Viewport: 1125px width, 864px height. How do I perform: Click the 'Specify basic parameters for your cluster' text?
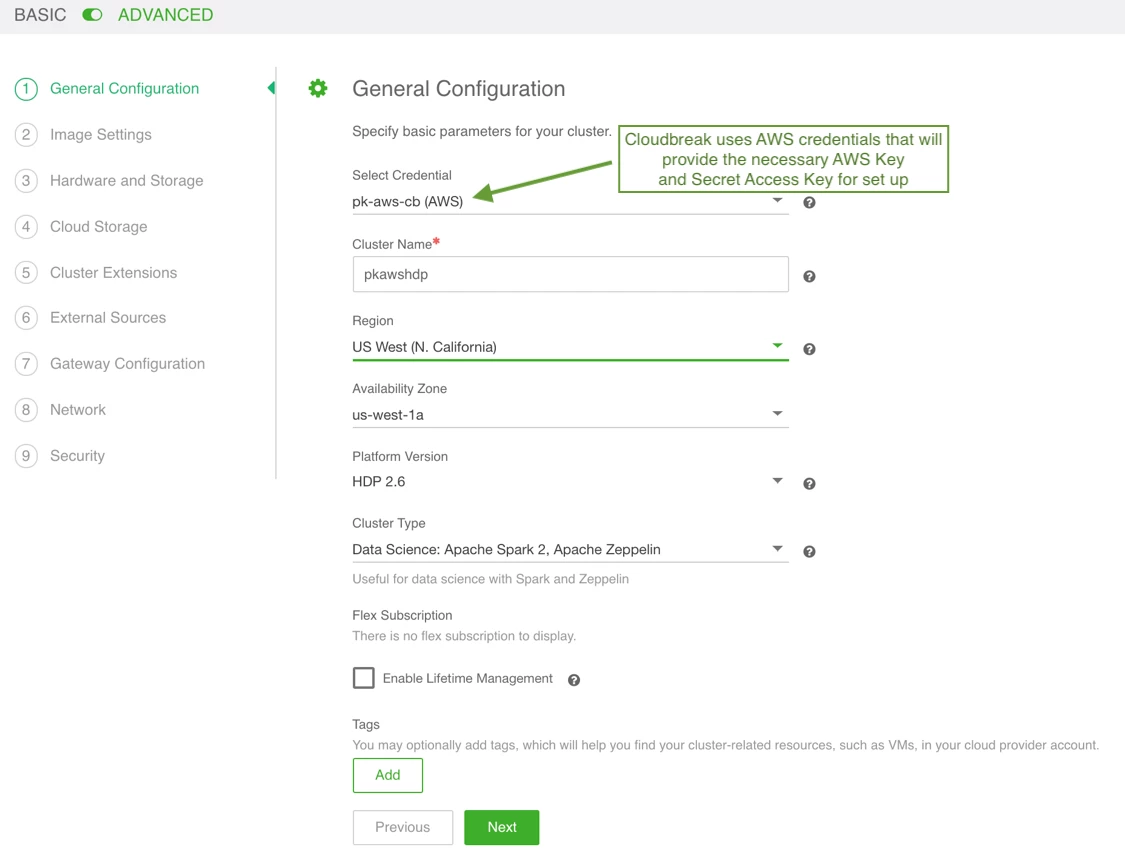pos(481,131)
